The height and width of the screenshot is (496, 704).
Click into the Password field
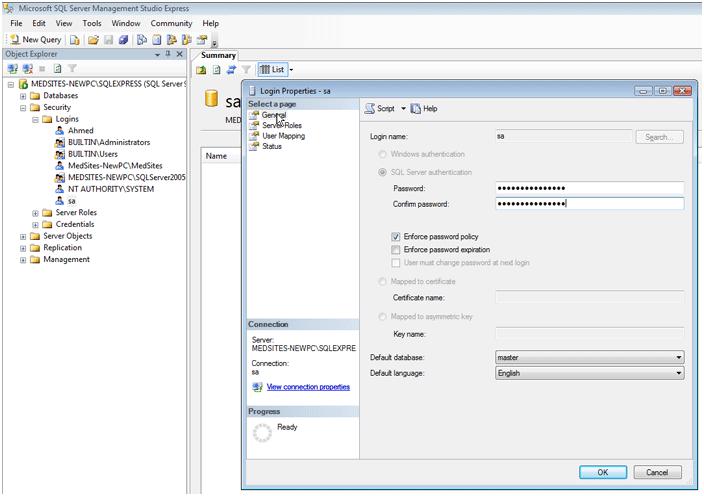pyautogui.click(x=590, y=188)
